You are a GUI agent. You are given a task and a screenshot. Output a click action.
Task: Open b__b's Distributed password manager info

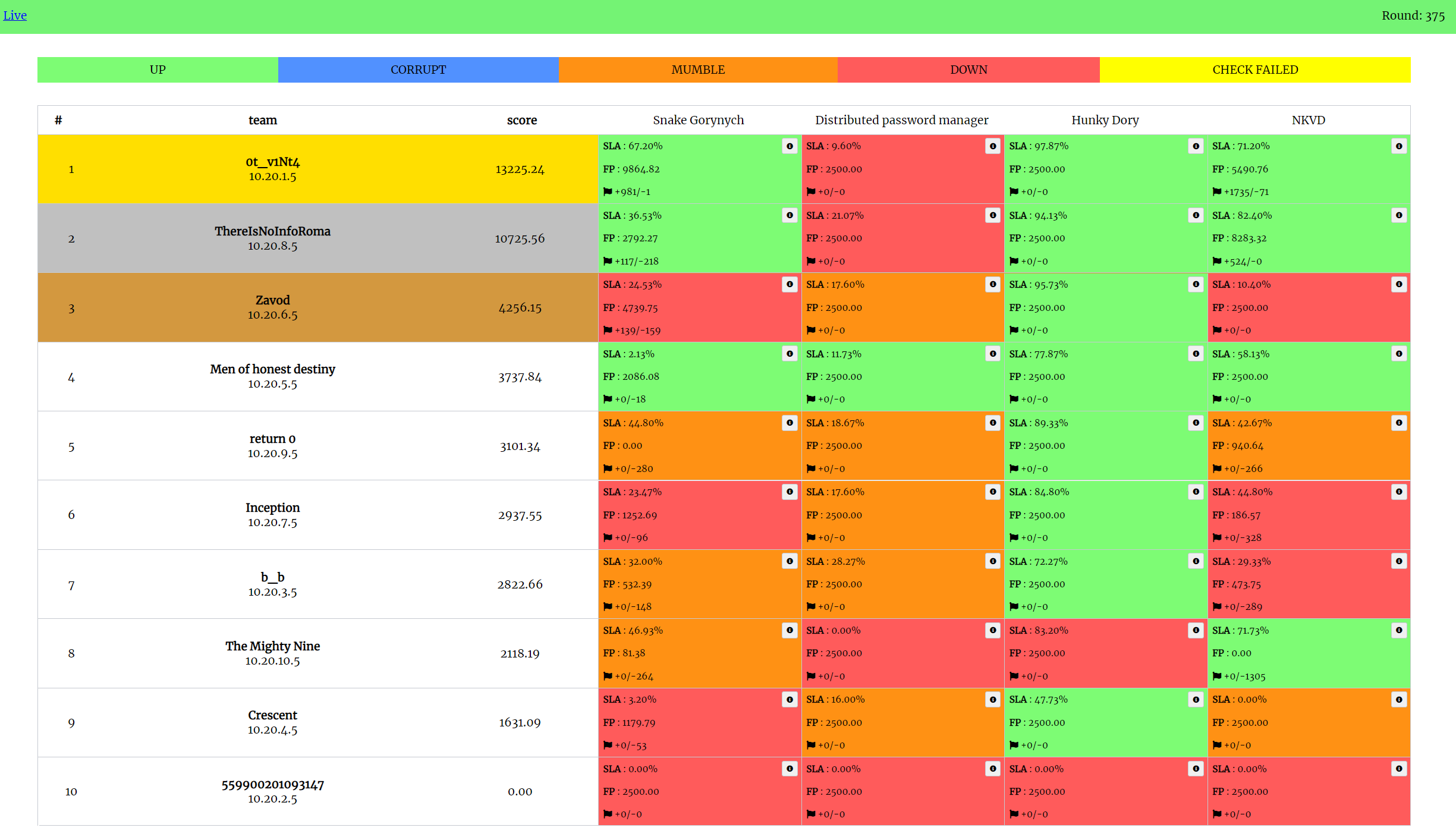[x=993, y=561]
